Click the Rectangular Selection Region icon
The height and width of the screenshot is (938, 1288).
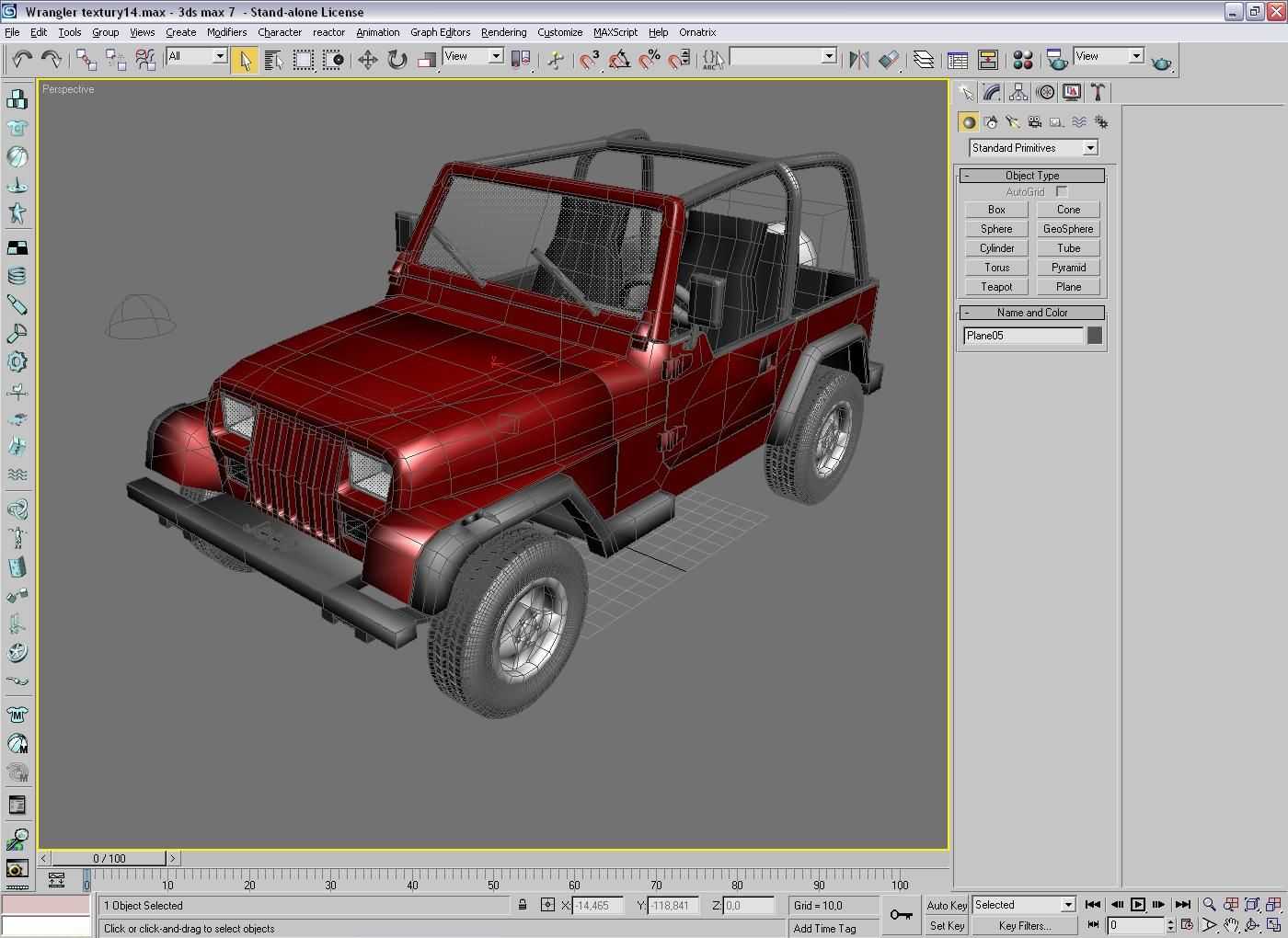point(303,60)
